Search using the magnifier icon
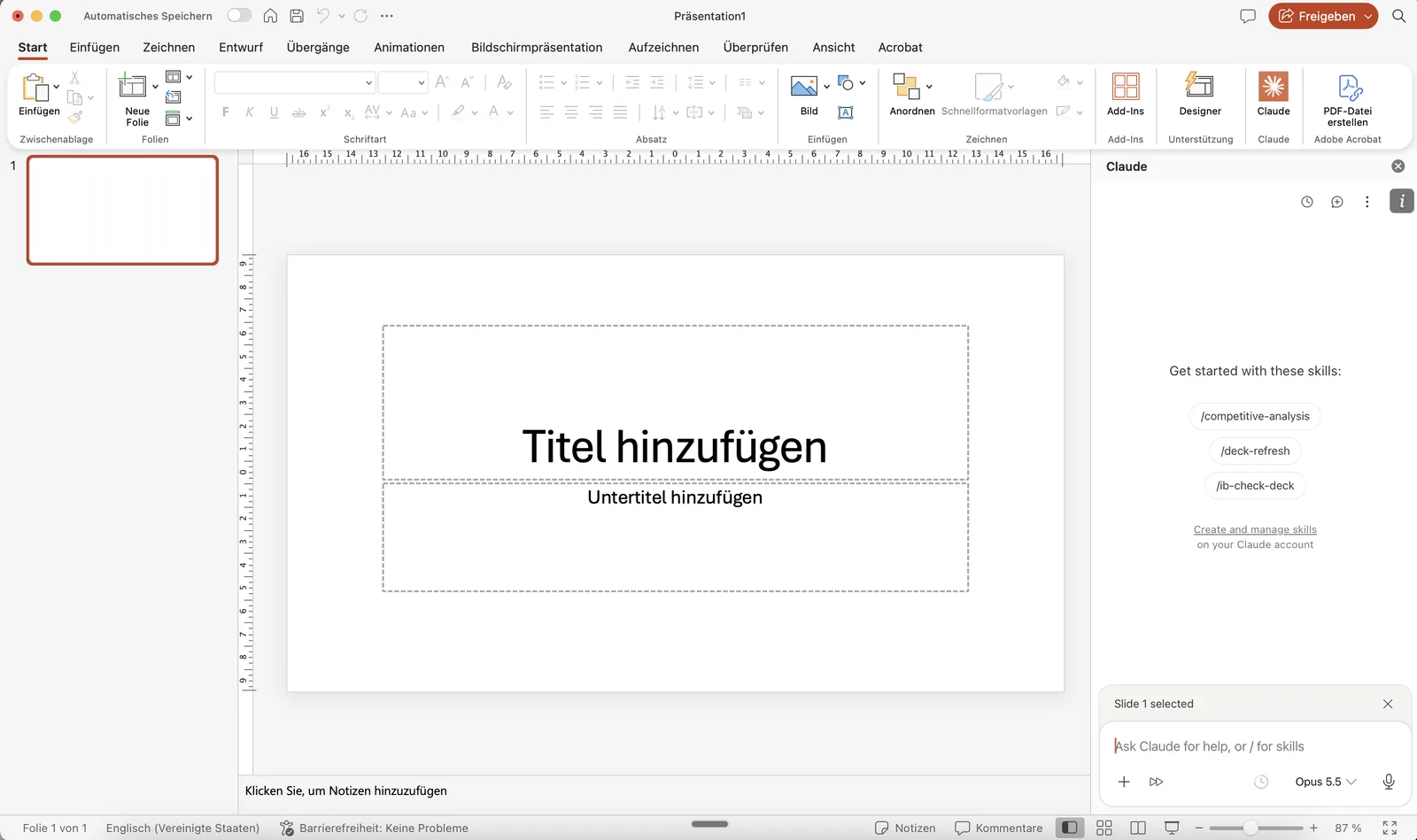 pos(1398,16)
